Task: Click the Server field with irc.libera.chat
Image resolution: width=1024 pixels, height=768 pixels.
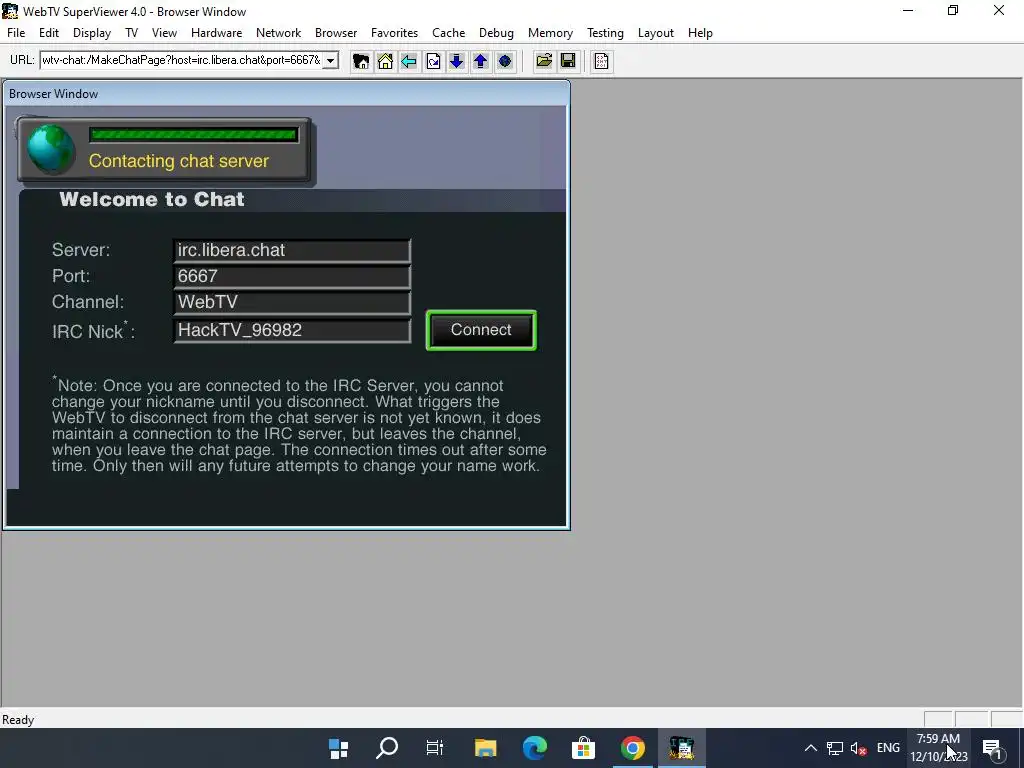Action: coord(292,251)
